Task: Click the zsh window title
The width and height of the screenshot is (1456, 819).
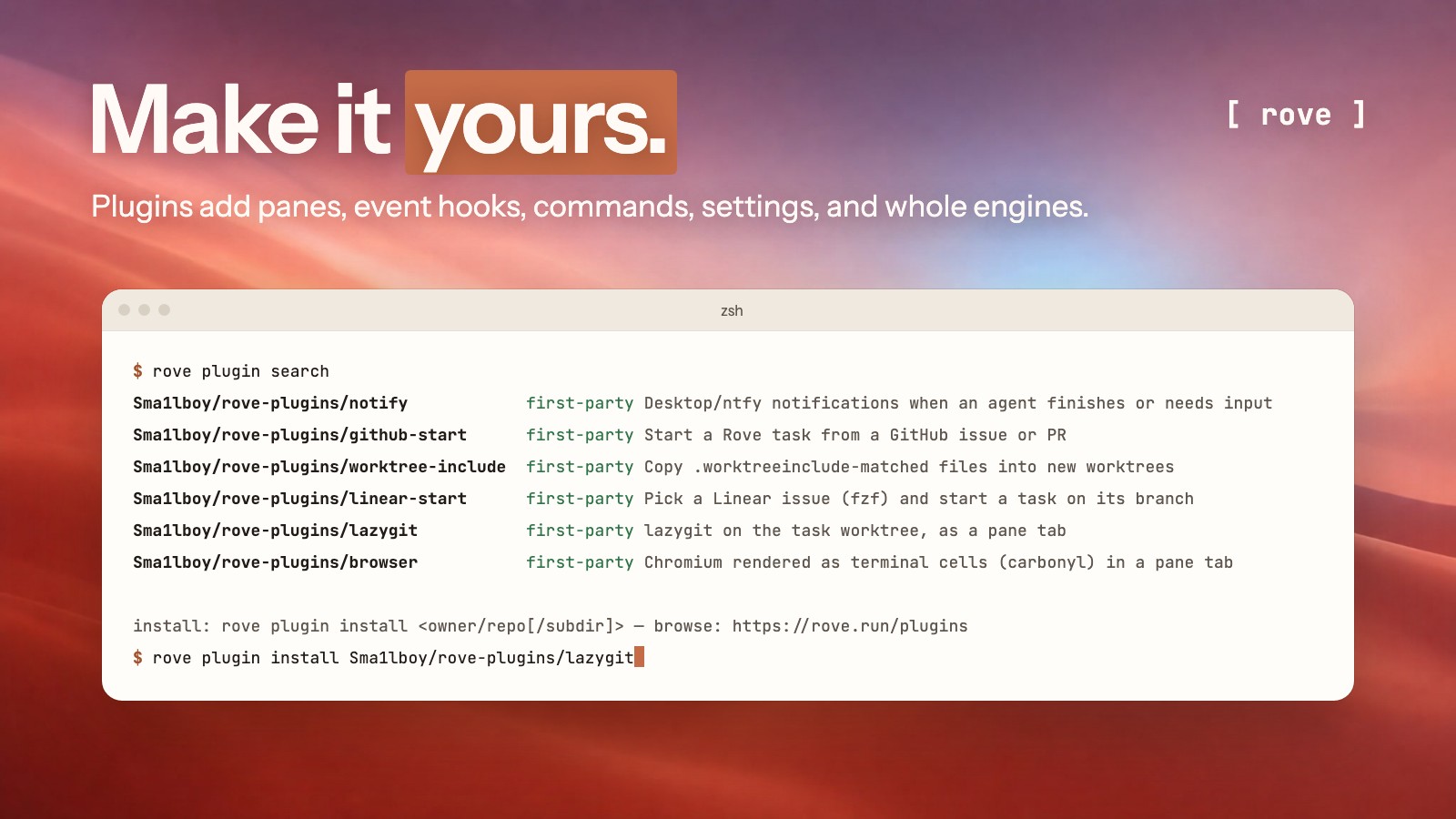Action: (732, 311)
